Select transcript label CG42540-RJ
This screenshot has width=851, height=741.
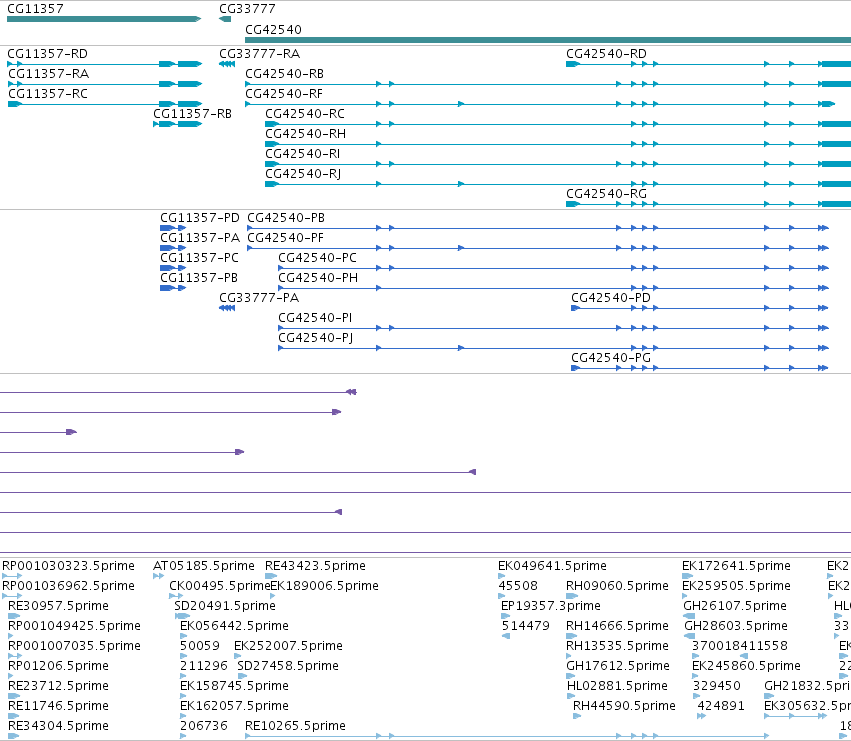[x=303, y=174]
